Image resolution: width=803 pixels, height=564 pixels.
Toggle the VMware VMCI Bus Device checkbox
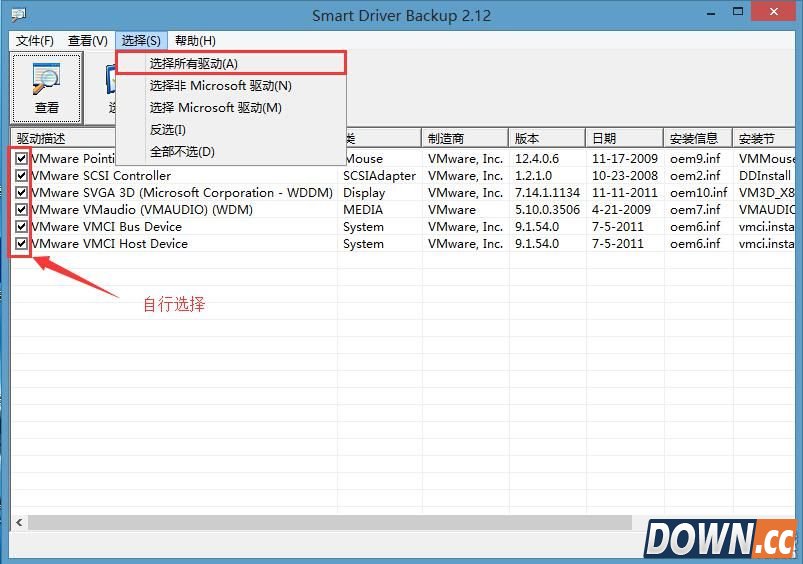point(21,227)
